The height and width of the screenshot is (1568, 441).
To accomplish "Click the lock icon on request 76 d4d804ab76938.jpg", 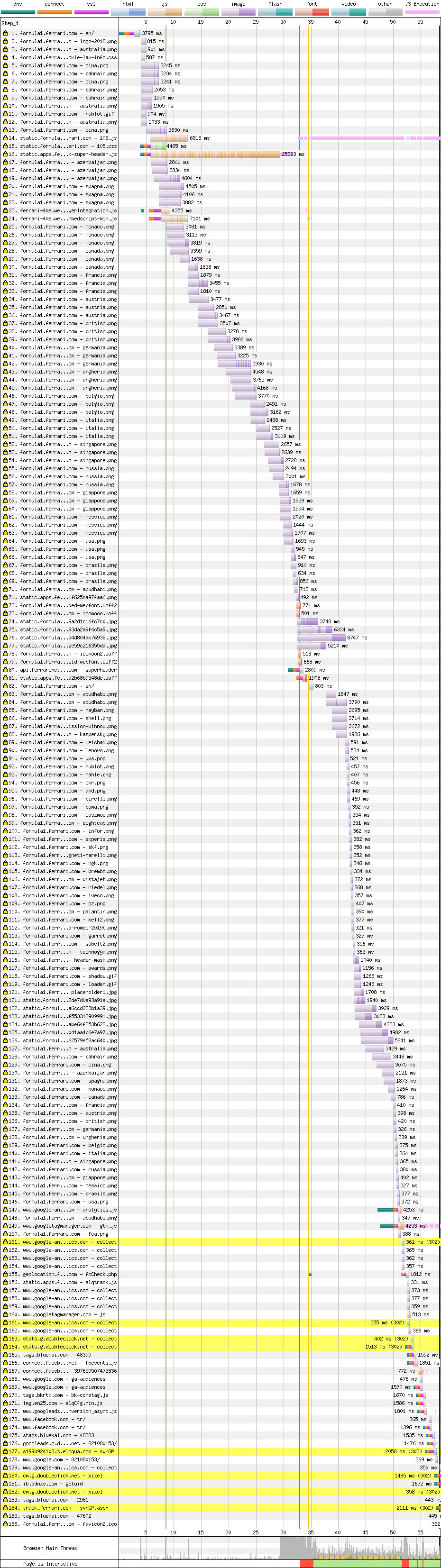I will point(6,638).
